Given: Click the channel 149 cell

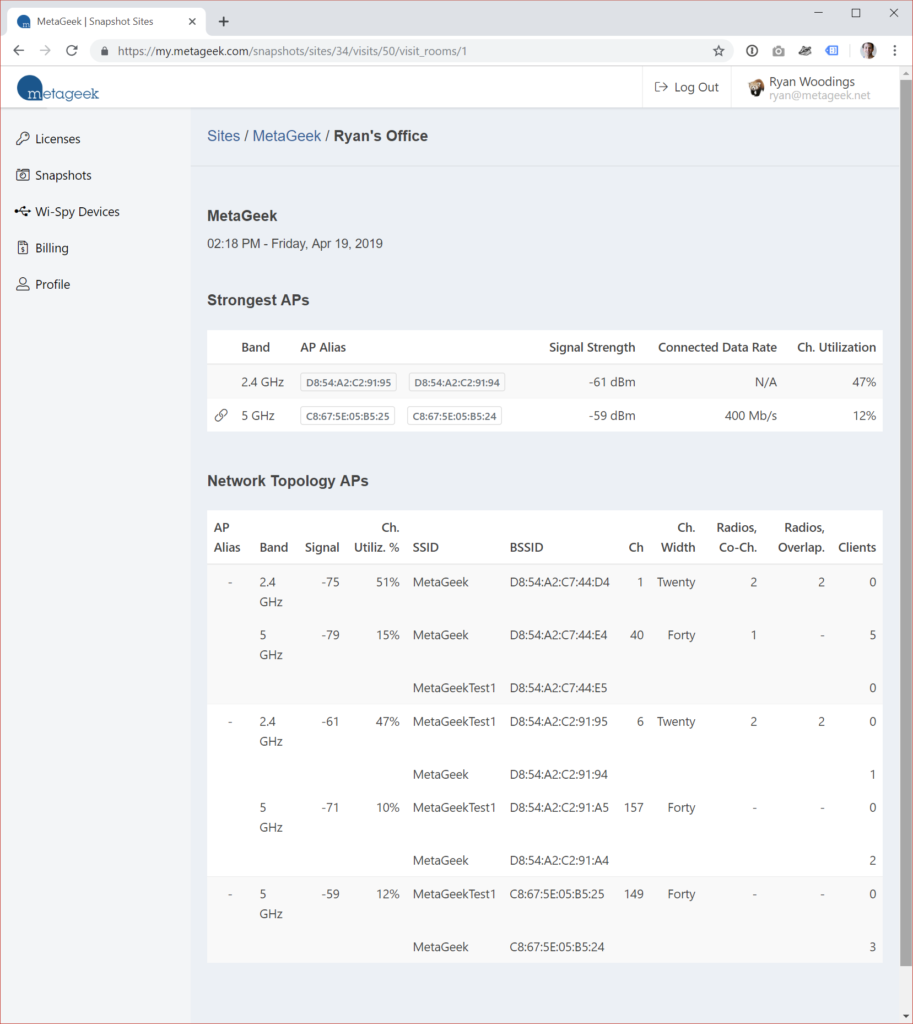Looking at the screenshot, I should [x=633, y=894].
